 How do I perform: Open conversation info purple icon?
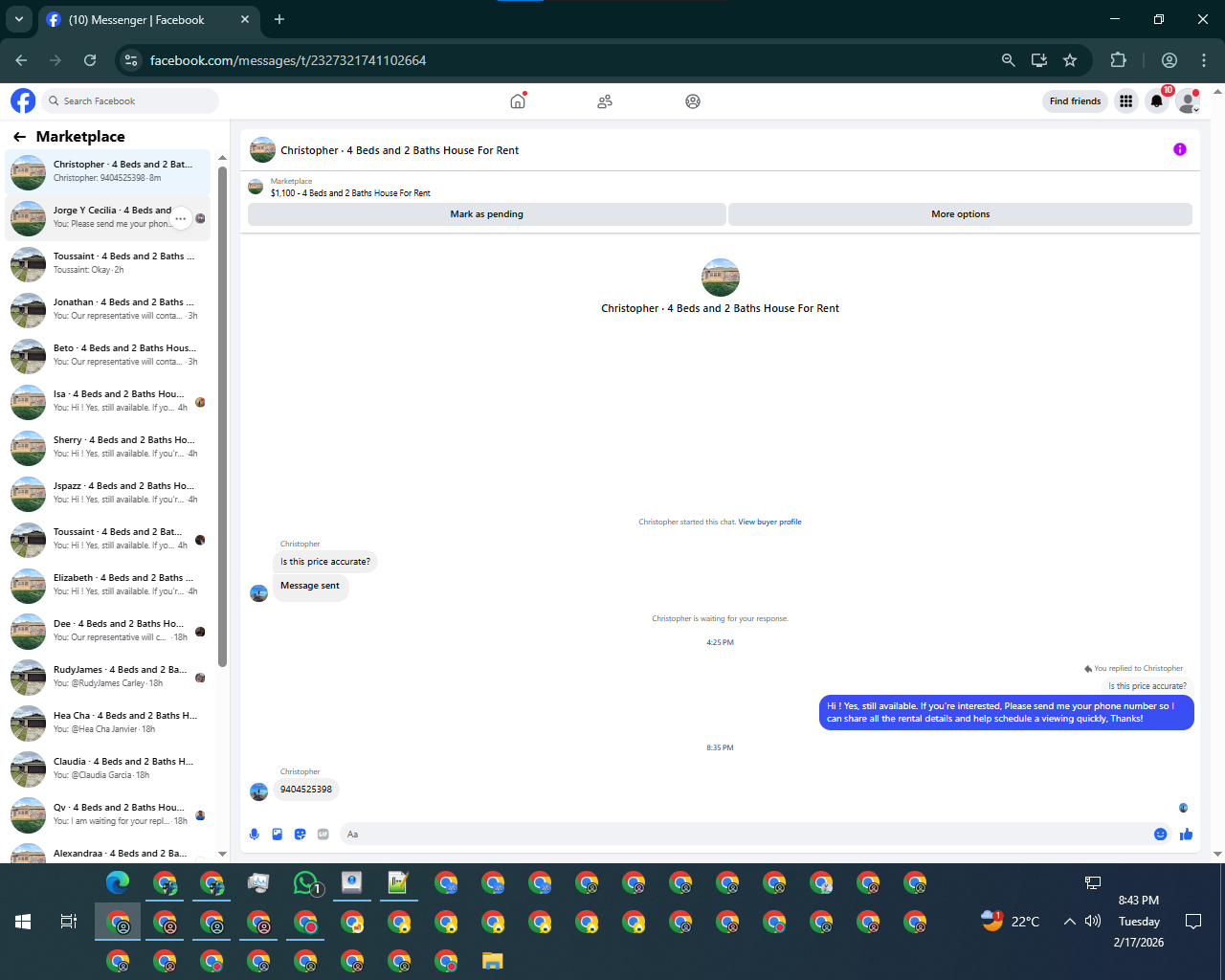coord(1180,149)
